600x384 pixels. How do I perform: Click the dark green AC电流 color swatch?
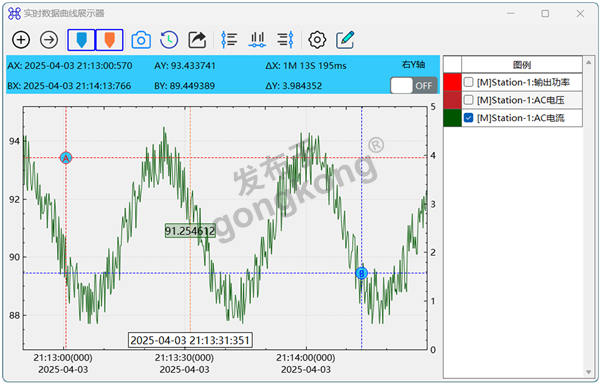(453, 118)
